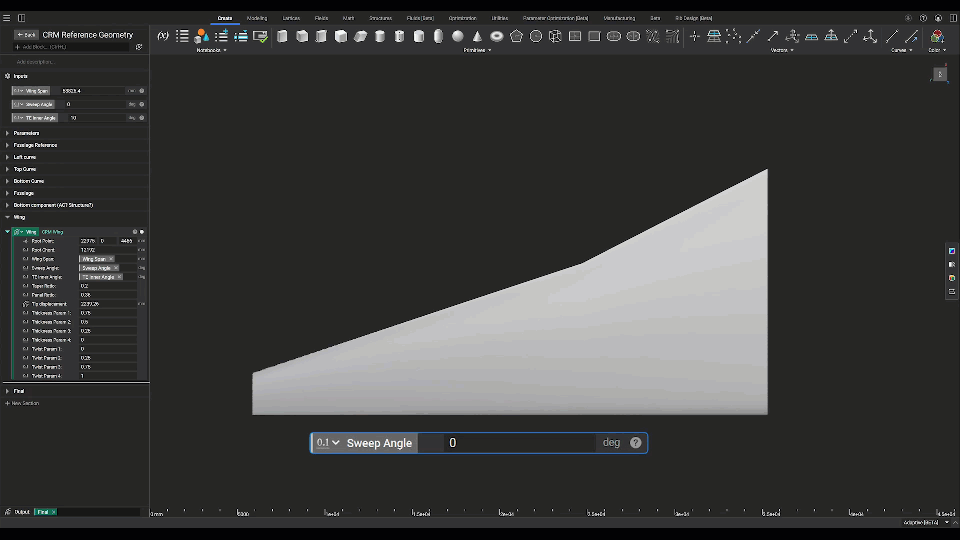Click New Section link
Screen dimensions: 960x540
pos(24,403)
